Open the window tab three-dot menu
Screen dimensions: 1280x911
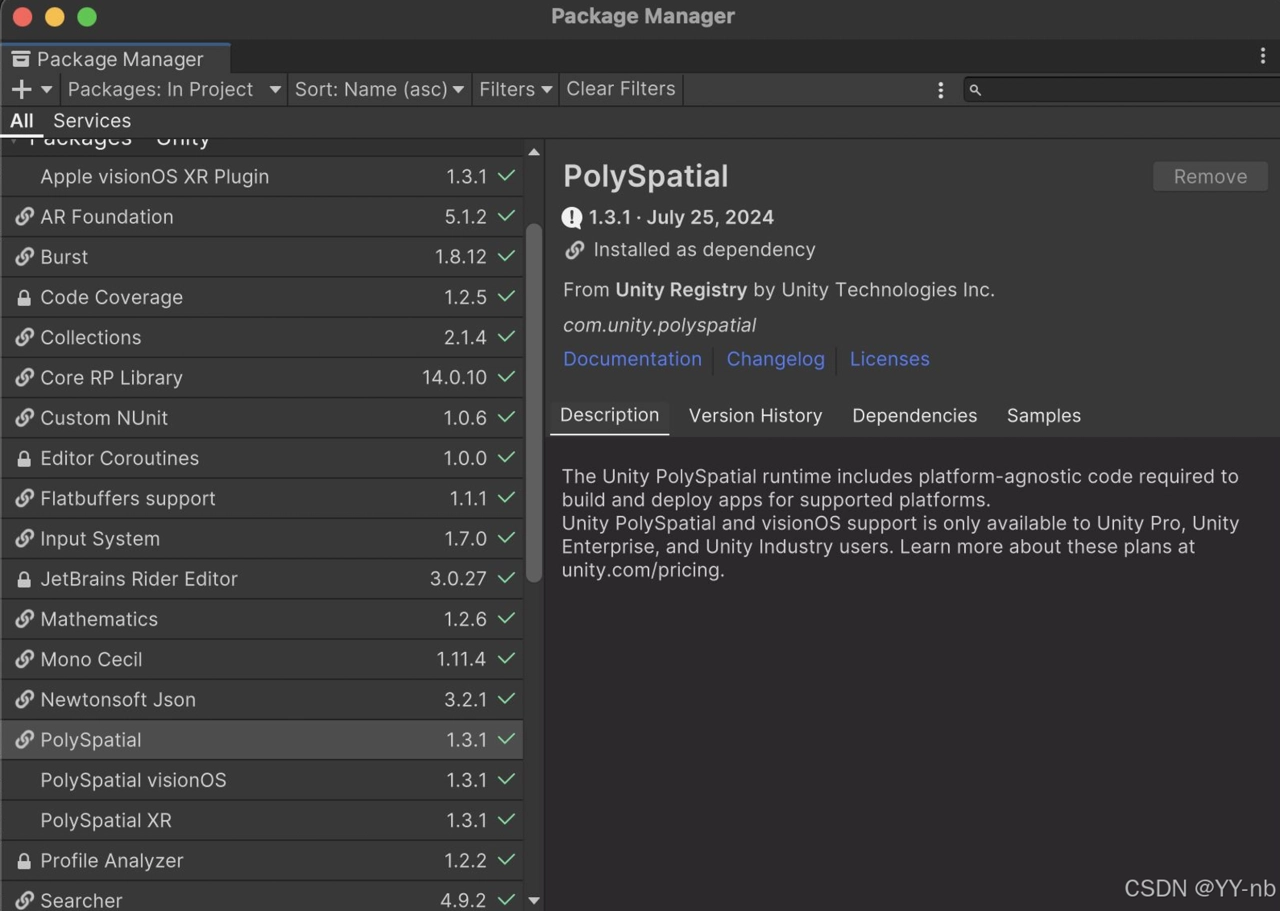(x=1262, y=57)
